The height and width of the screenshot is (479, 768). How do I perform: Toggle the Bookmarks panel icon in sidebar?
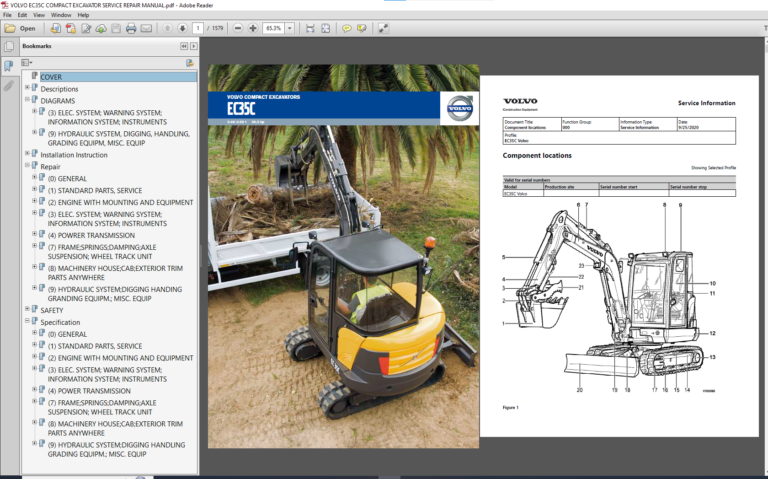tap(10, 67)
